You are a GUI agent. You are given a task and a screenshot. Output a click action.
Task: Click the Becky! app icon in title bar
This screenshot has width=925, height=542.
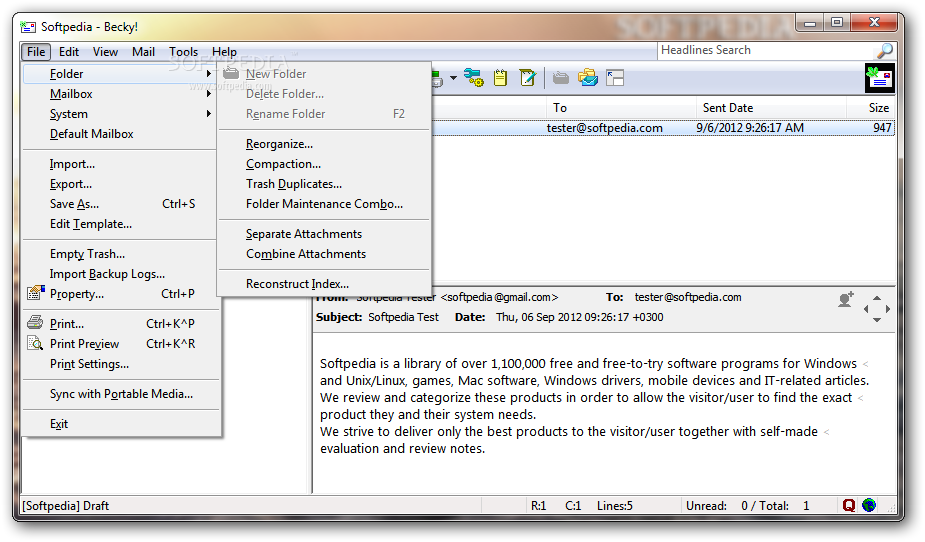[28, 27]
